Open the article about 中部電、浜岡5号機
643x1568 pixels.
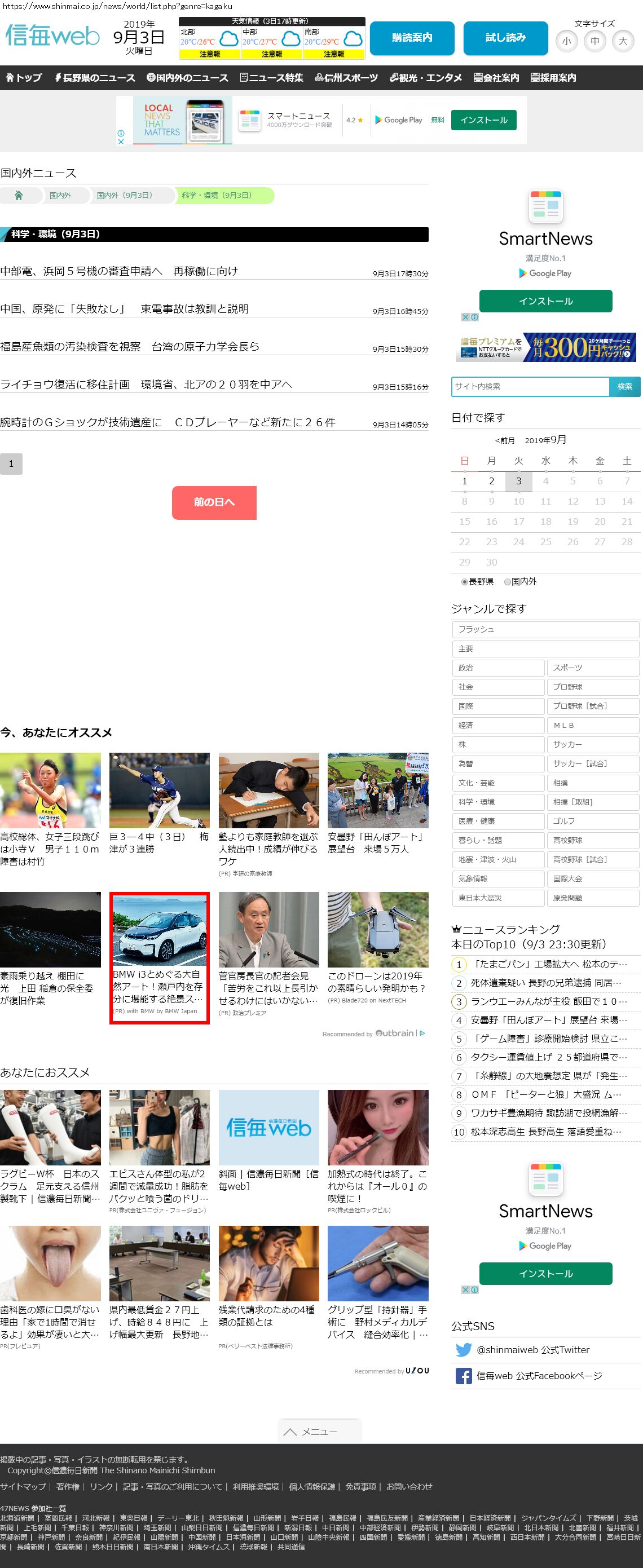pos(120,271)
